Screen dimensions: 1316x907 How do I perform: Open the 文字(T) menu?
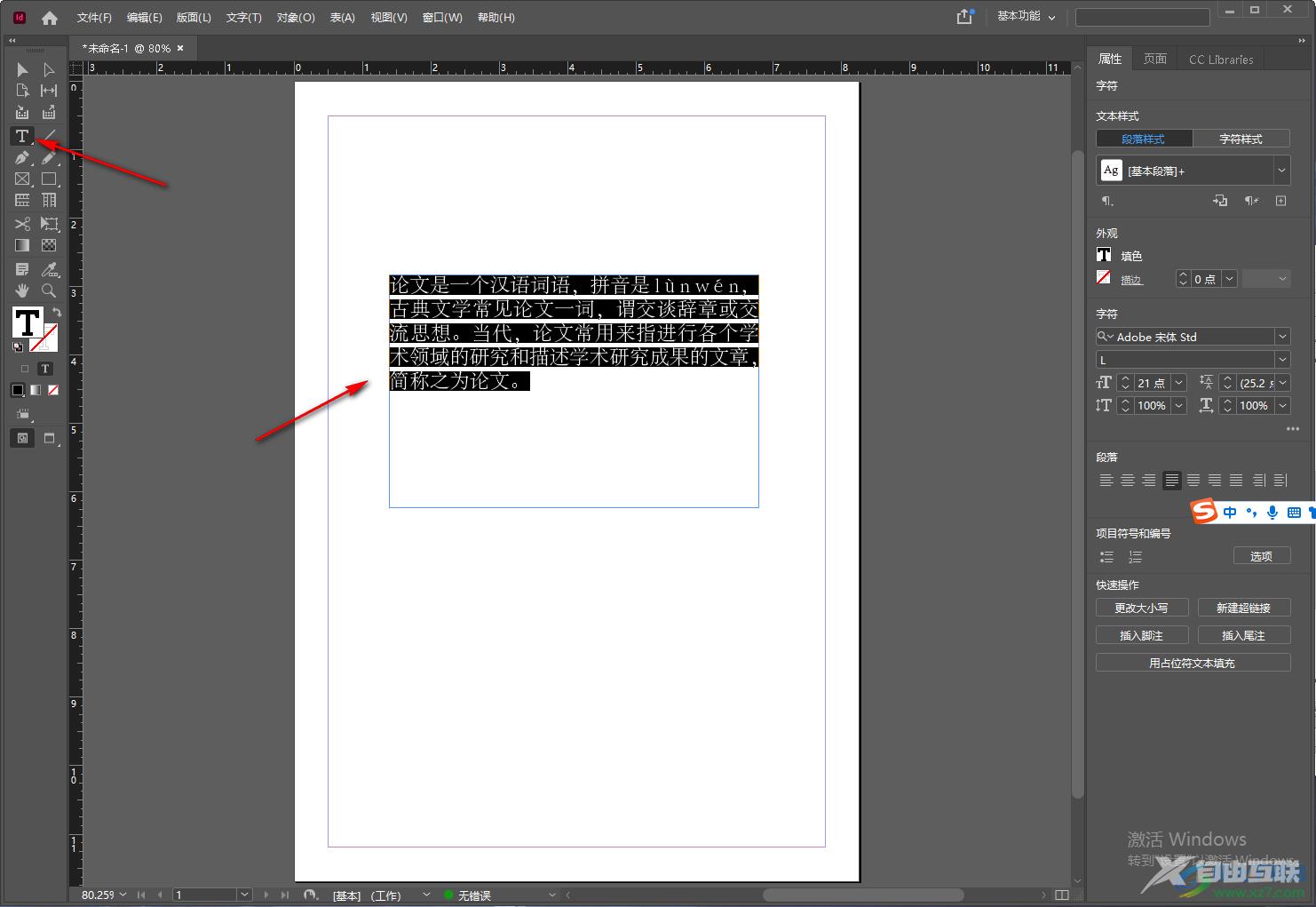[243, 18]
